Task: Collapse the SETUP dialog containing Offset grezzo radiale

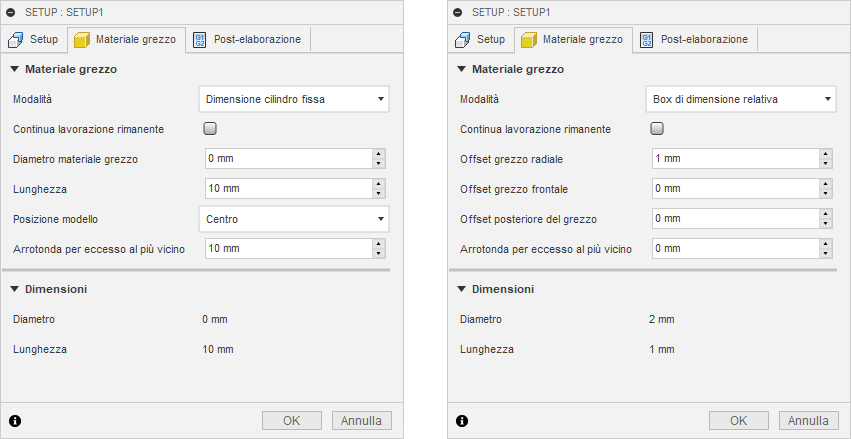Action: coord(458,11)
